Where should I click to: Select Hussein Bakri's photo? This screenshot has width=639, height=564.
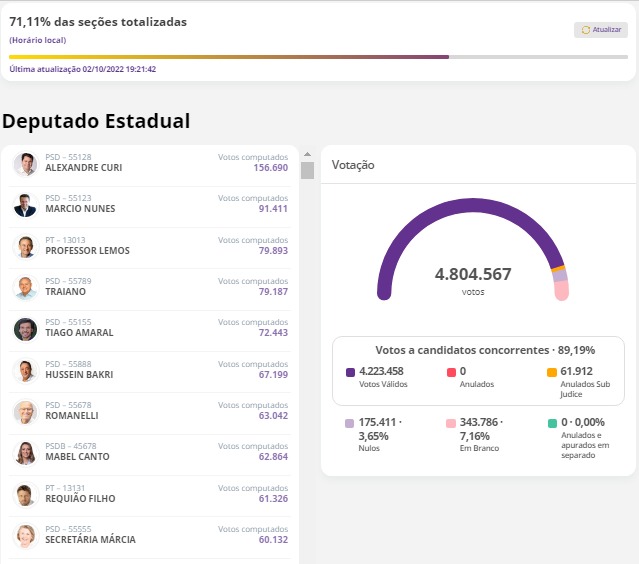pos(25,371)
